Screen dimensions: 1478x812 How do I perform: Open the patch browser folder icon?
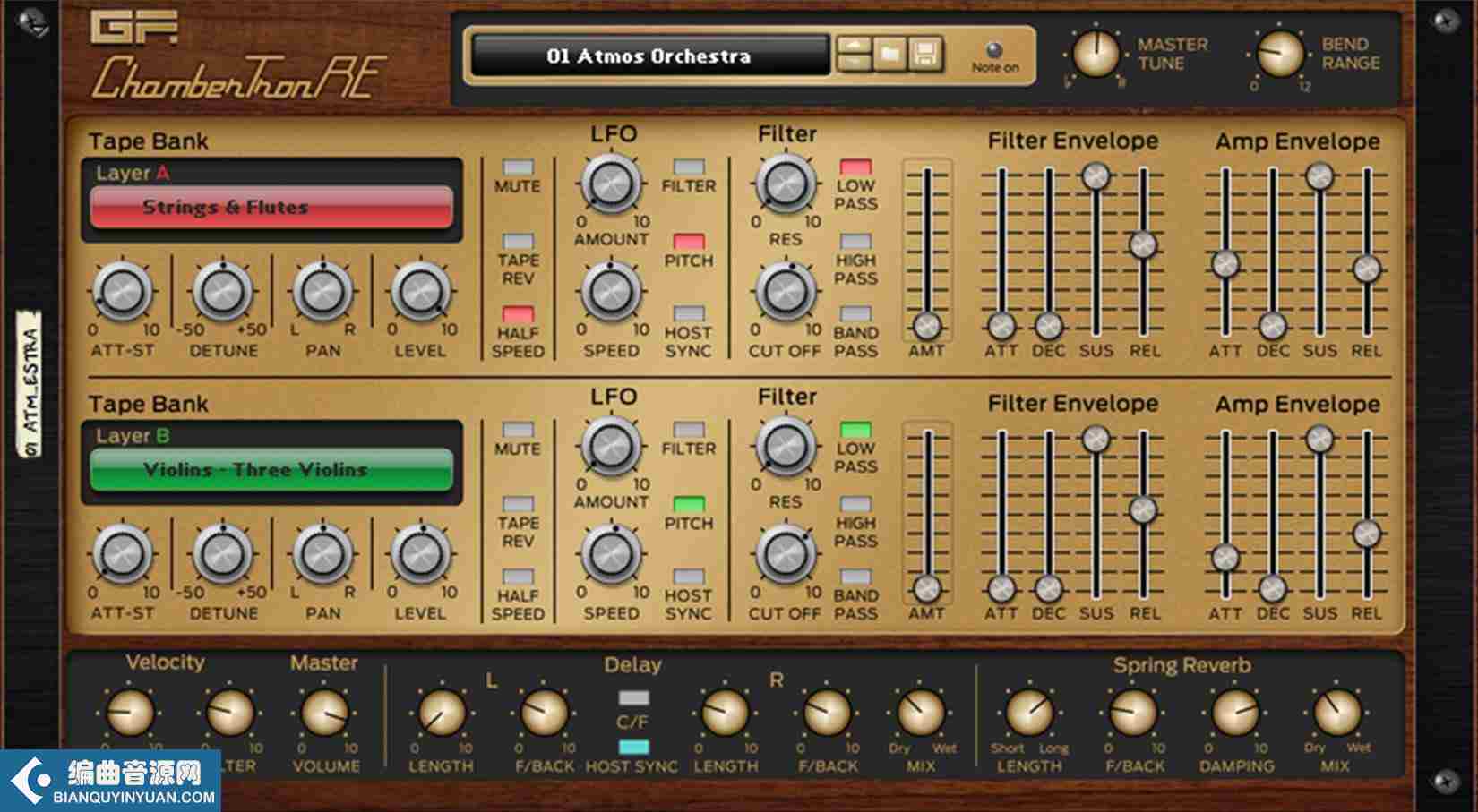point(889,55)
